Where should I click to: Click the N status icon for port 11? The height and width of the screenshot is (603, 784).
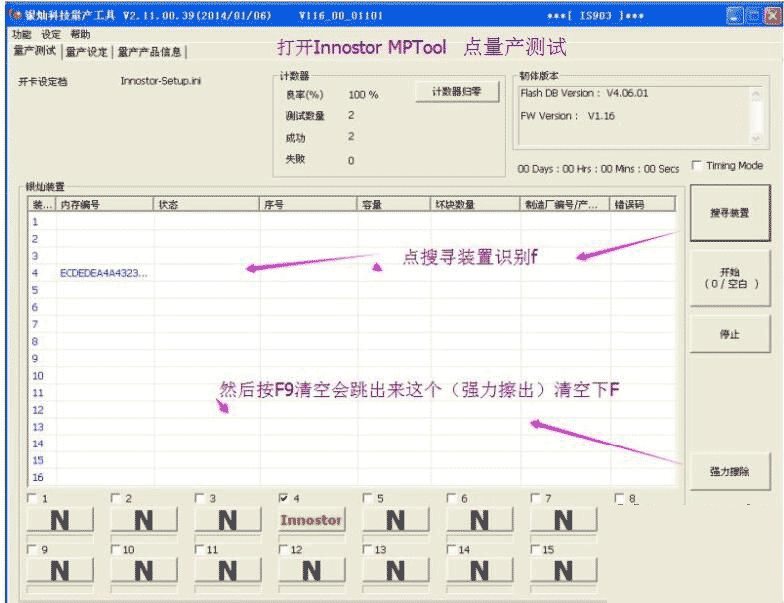(228, 570)
